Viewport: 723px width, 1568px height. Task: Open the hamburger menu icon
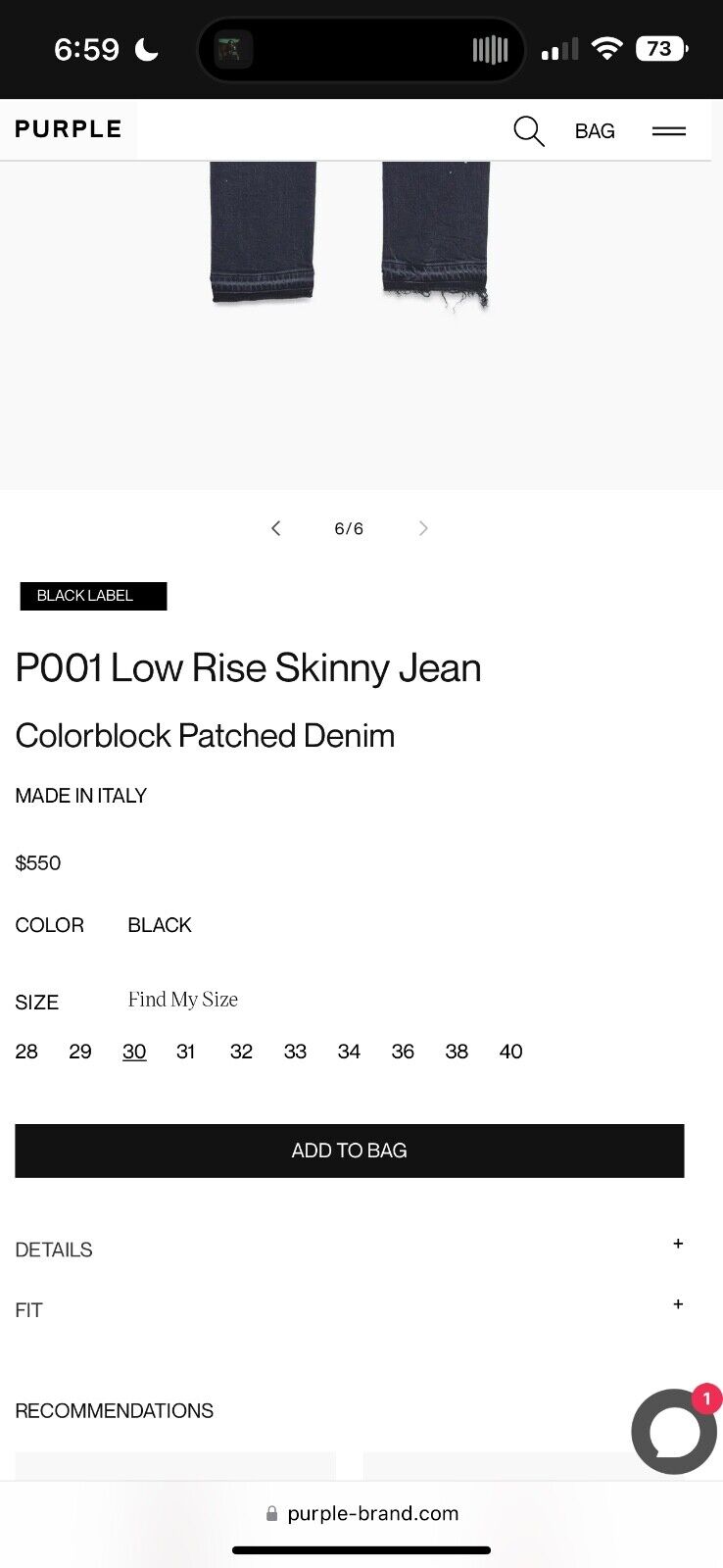pyautogui.click(x=669, y=130)
